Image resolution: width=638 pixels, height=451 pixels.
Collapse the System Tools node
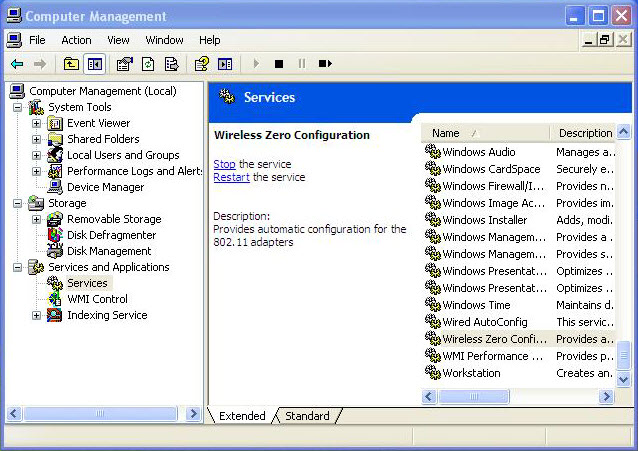click(18, 107)
